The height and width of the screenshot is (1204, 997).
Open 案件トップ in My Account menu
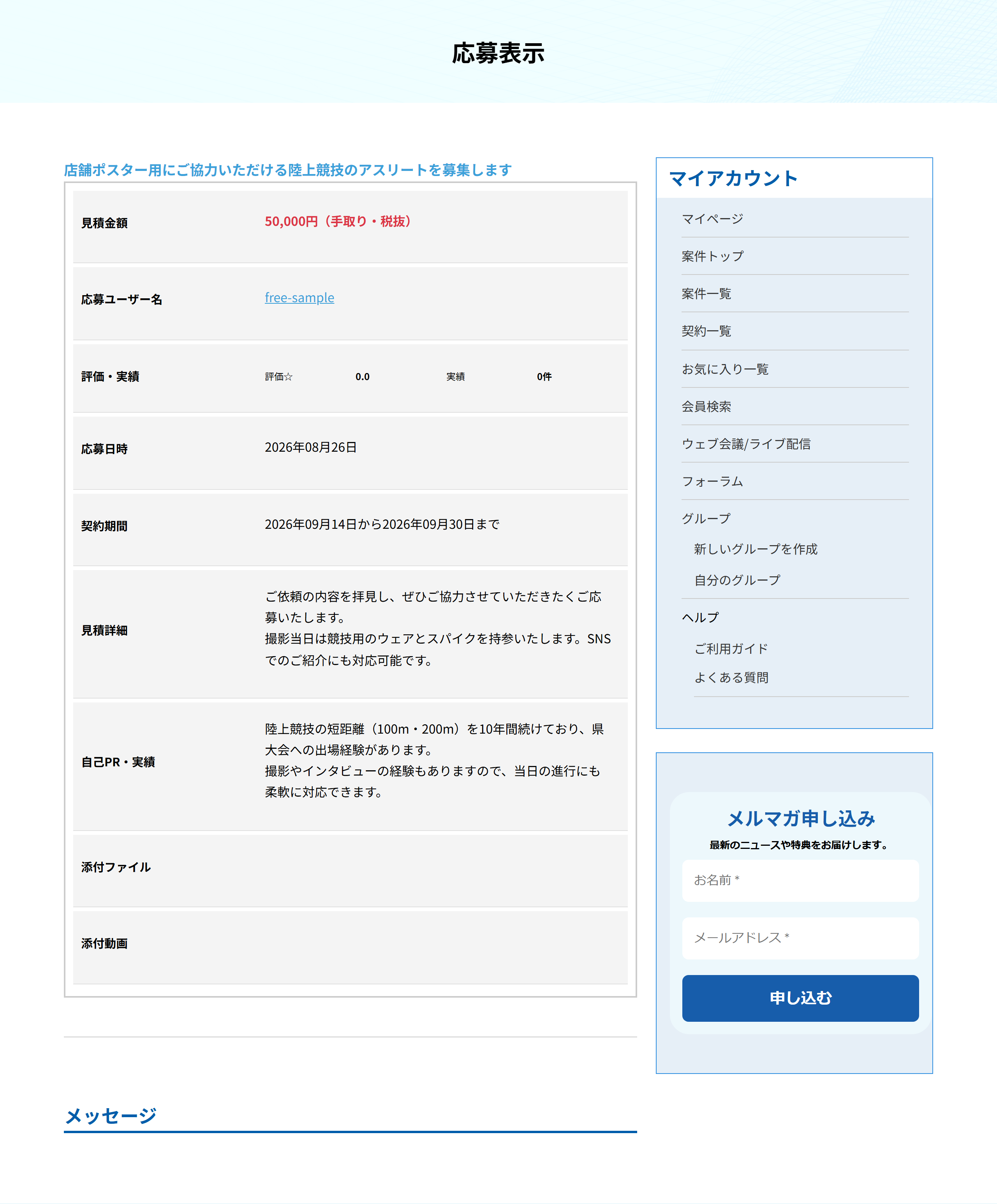(712, 256)
